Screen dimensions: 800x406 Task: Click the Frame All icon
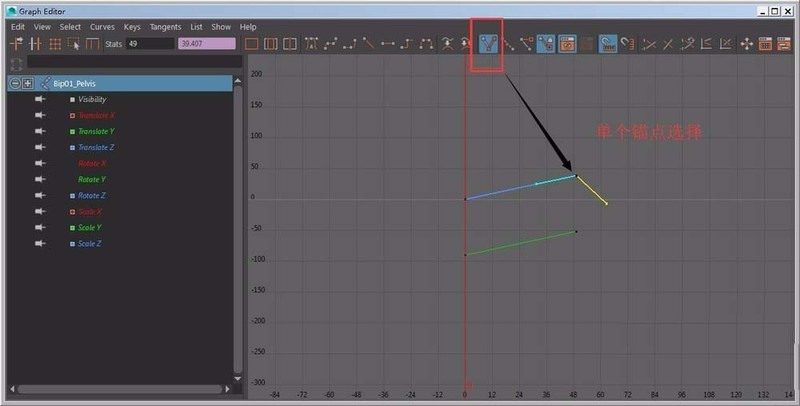(x=251, y=44)
